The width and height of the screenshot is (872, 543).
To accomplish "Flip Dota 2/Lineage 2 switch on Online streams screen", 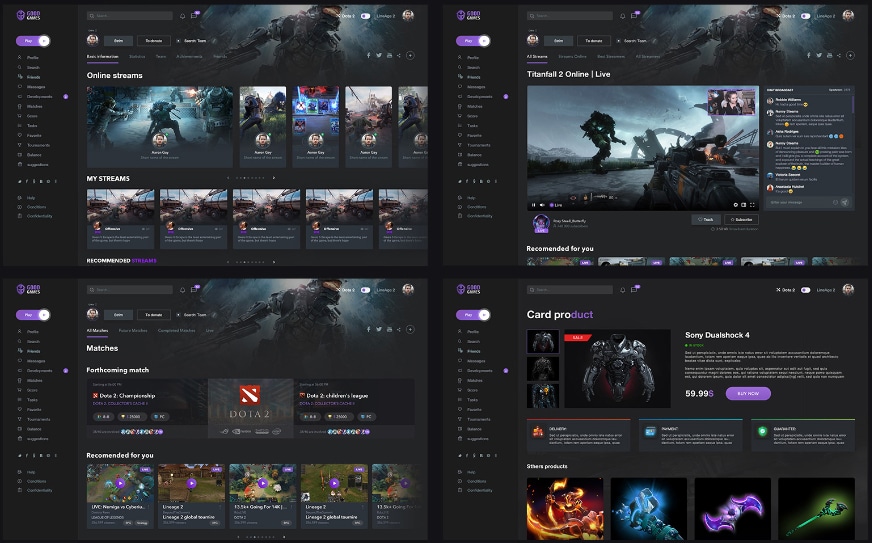I will pos(365,16).
